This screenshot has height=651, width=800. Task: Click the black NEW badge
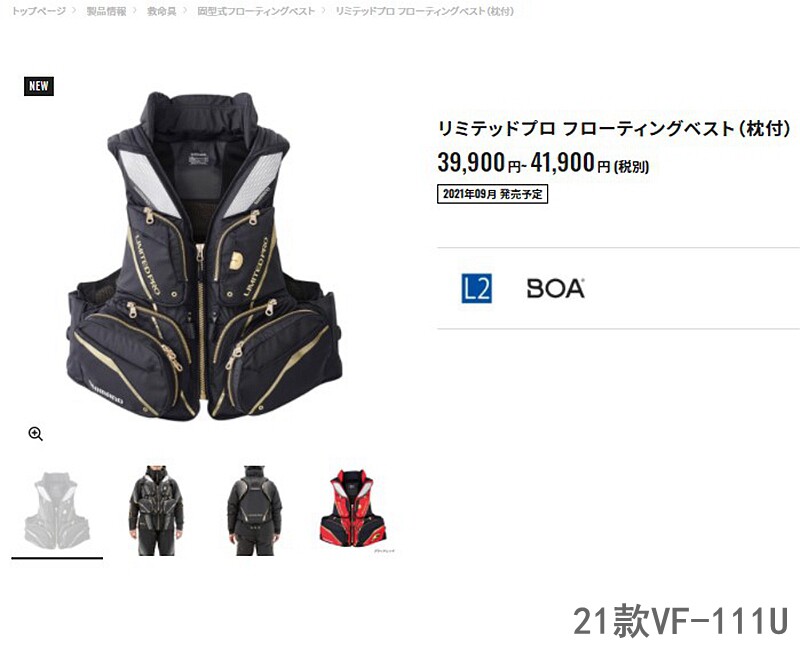(39, 86)
